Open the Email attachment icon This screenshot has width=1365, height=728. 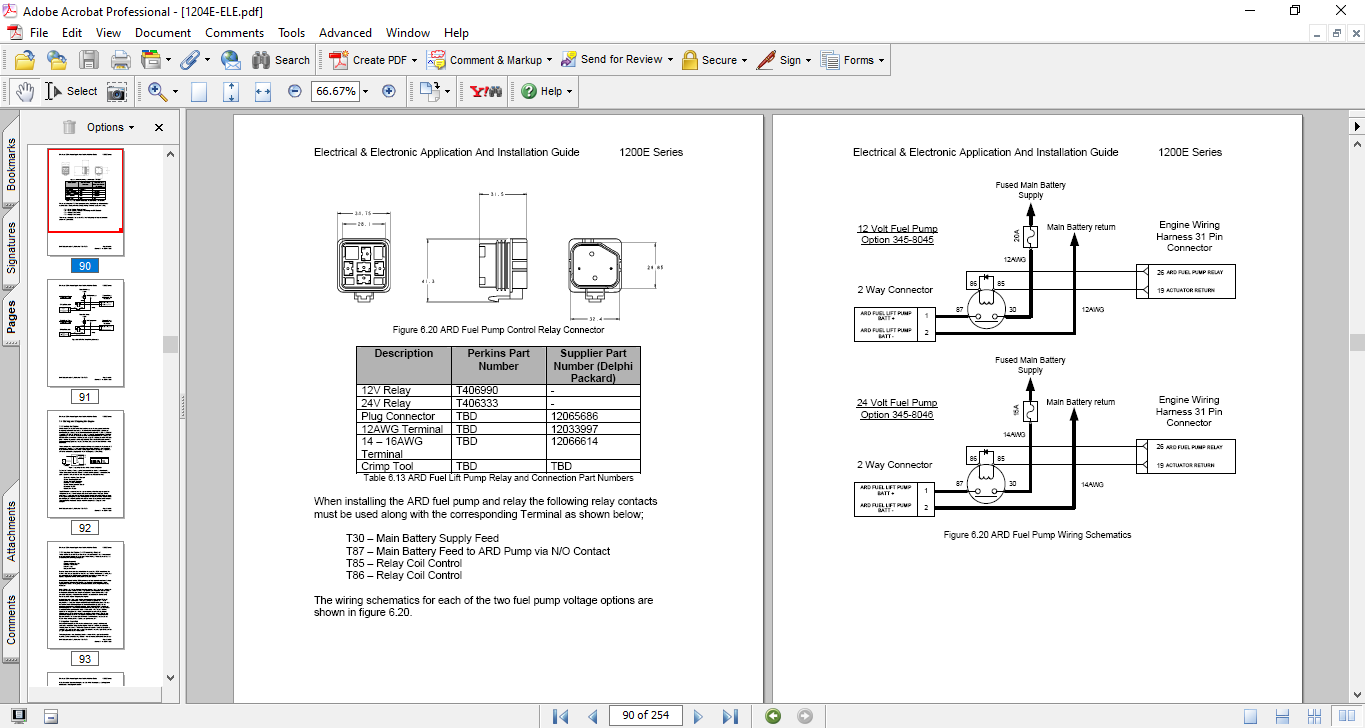pyautogui.click(x=231, y=59)
